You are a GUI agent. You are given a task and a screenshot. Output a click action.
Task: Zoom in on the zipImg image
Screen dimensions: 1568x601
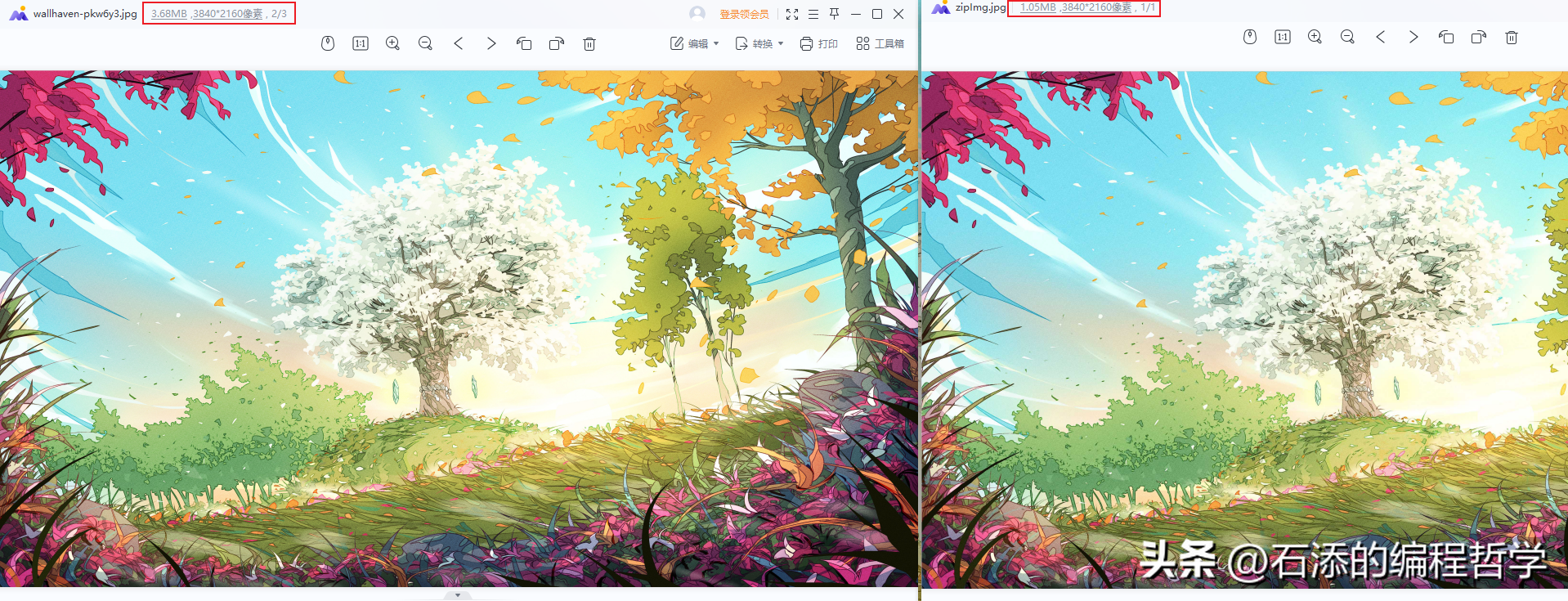click(x=1315, y=37)
